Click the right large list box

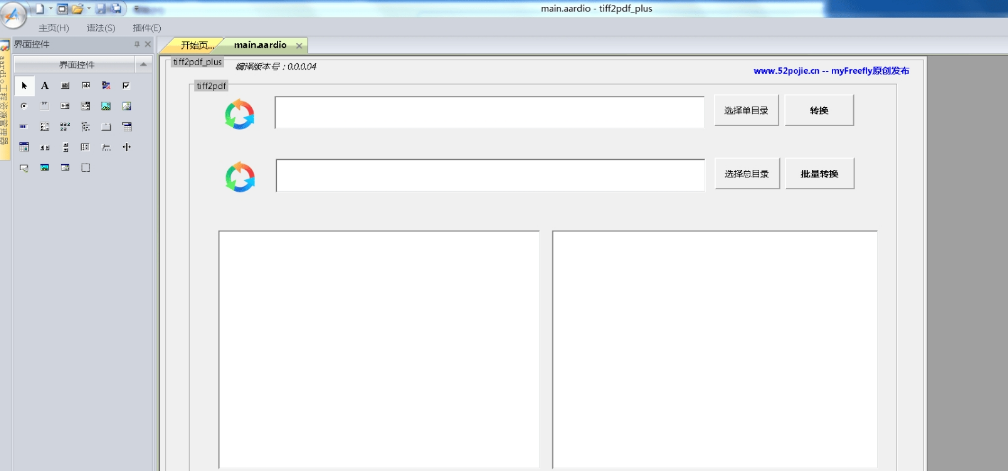pyautogui.click(x=715, y=350)
